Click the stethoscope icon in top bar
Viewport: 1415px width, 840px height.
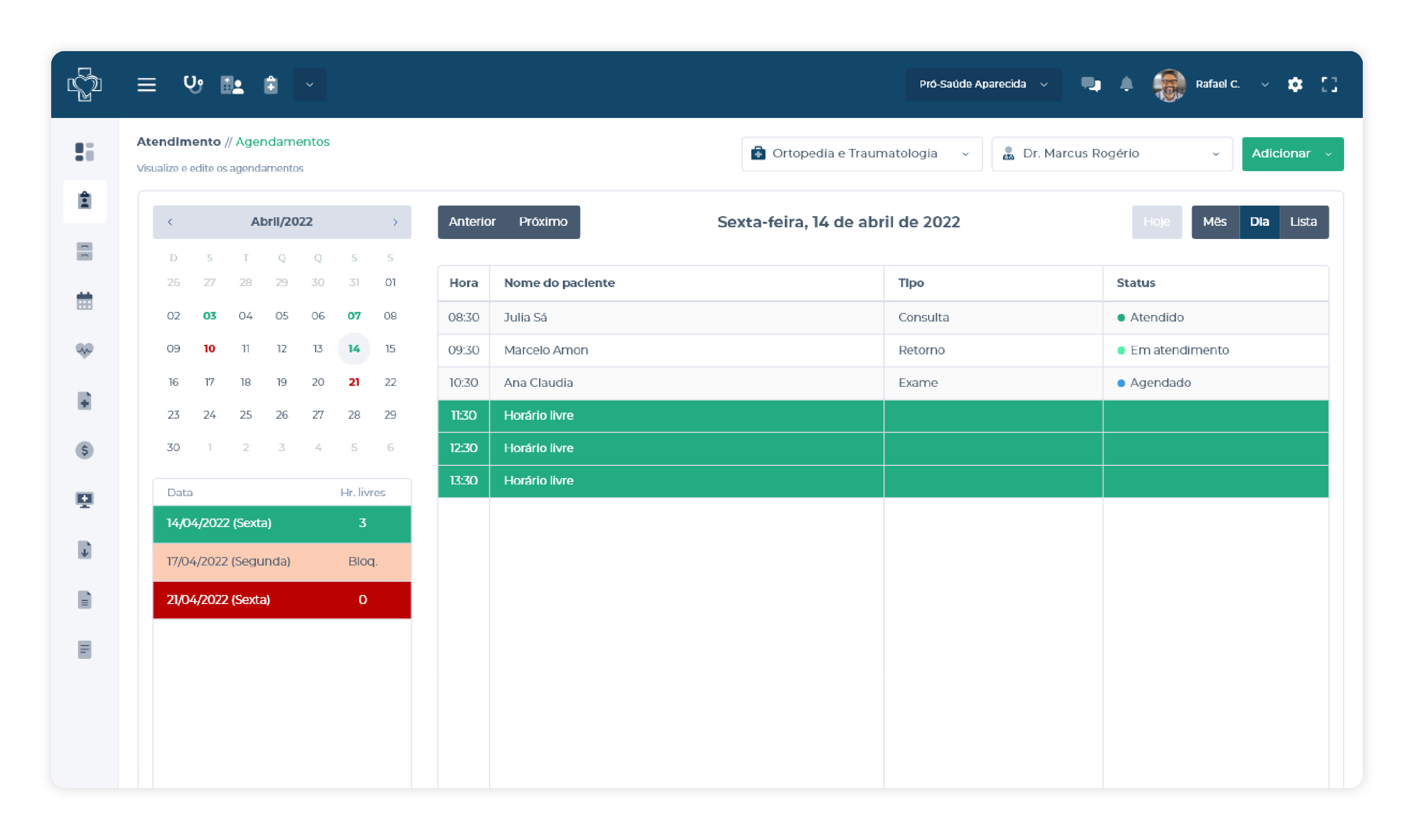click(193, 85)
